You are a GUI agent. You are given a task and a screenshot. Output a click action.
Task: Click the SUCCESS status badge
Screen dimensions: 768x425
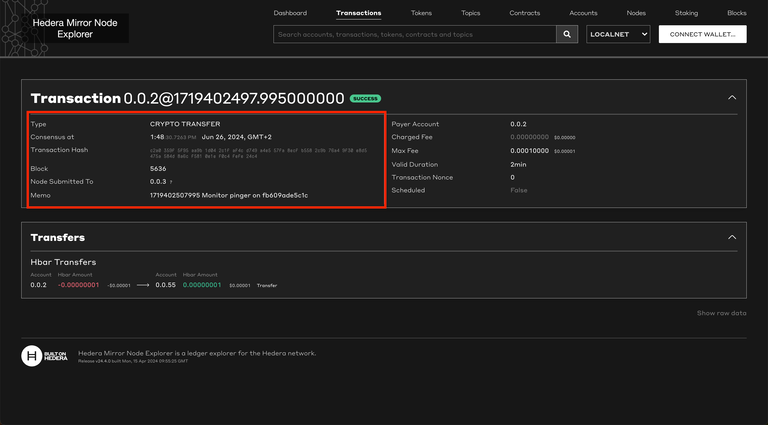tap(365, 98)
